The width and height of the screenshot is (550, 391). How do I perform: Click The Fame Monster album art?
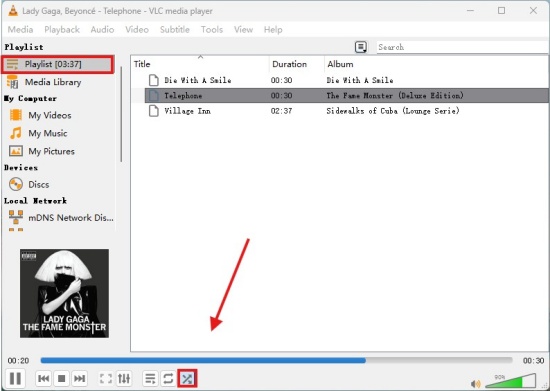click(64, 293)
